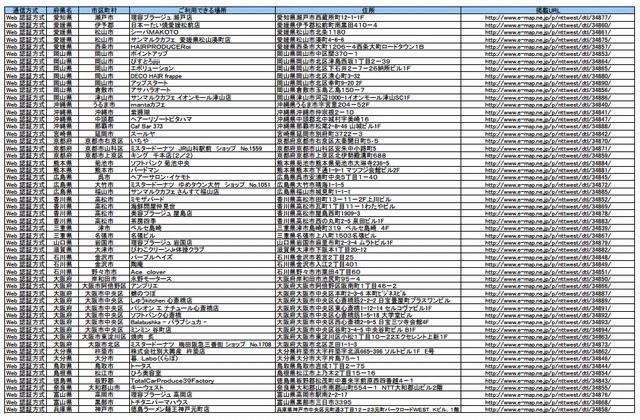Image resolution: width=640 pixels, height=420 pixels.
Task: Open the URL ending in 34858
Action: (x=548, y=409)
